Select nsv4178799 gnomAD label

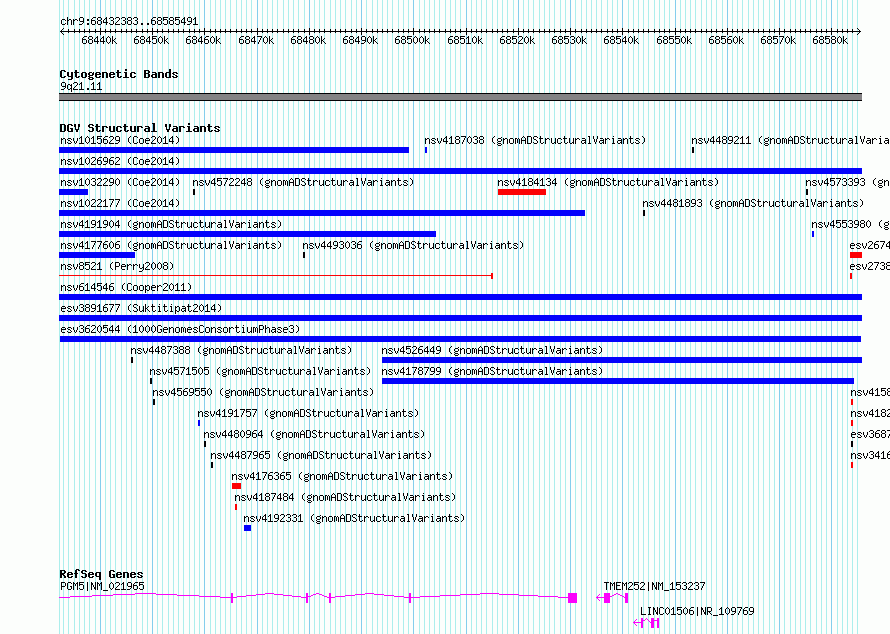click(x=492, y=371)
